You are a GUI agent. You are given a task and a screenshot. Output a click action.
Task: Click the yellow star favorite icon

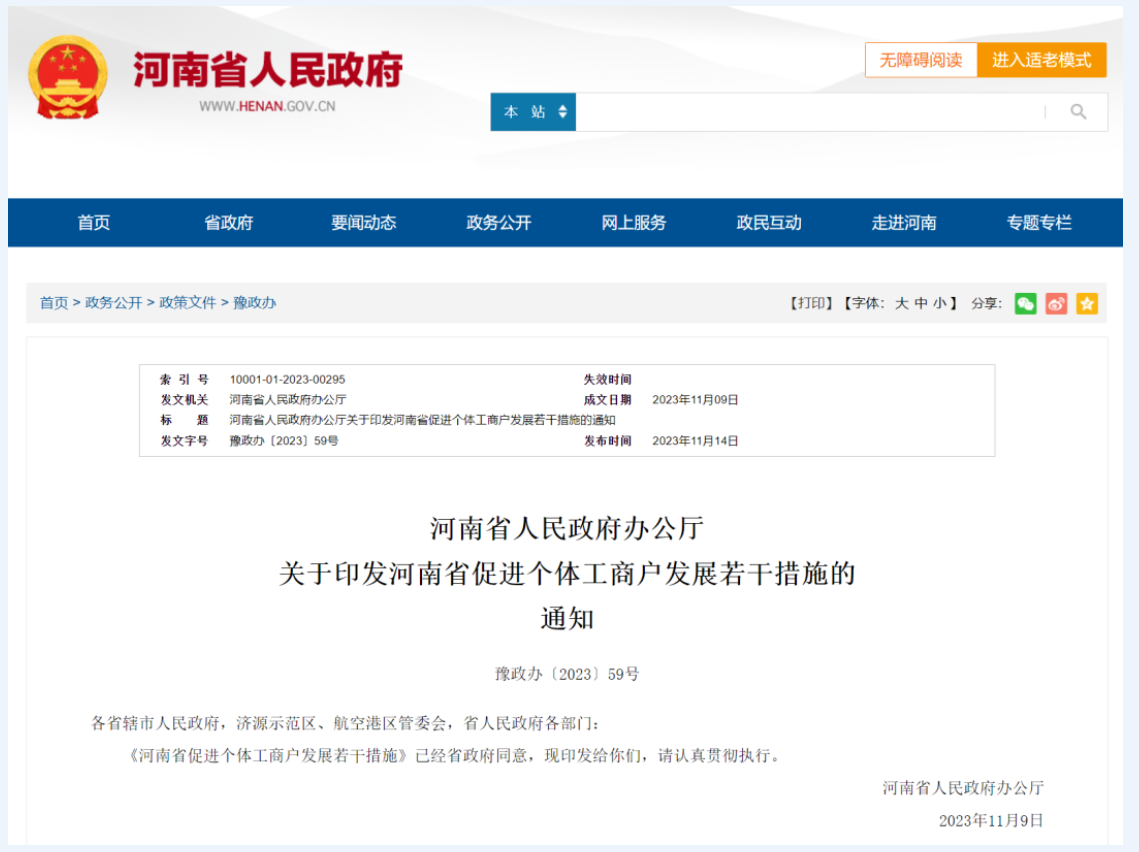pos(1087,303)
